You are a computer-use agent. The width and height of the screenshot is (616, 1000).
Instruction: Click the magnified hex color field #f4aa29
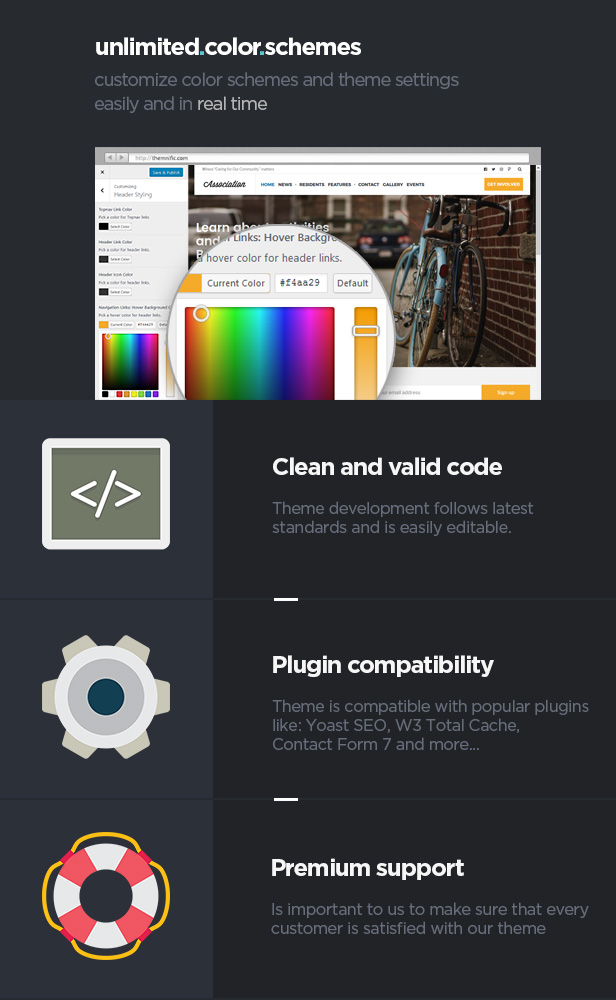300,283
